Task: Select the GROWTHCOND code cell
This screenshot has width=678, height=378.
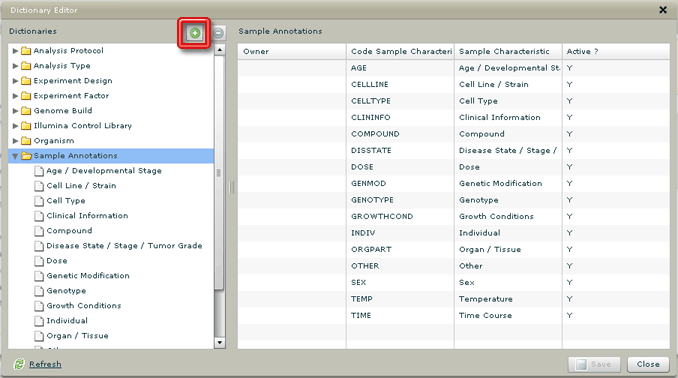Action: (400, 216)
